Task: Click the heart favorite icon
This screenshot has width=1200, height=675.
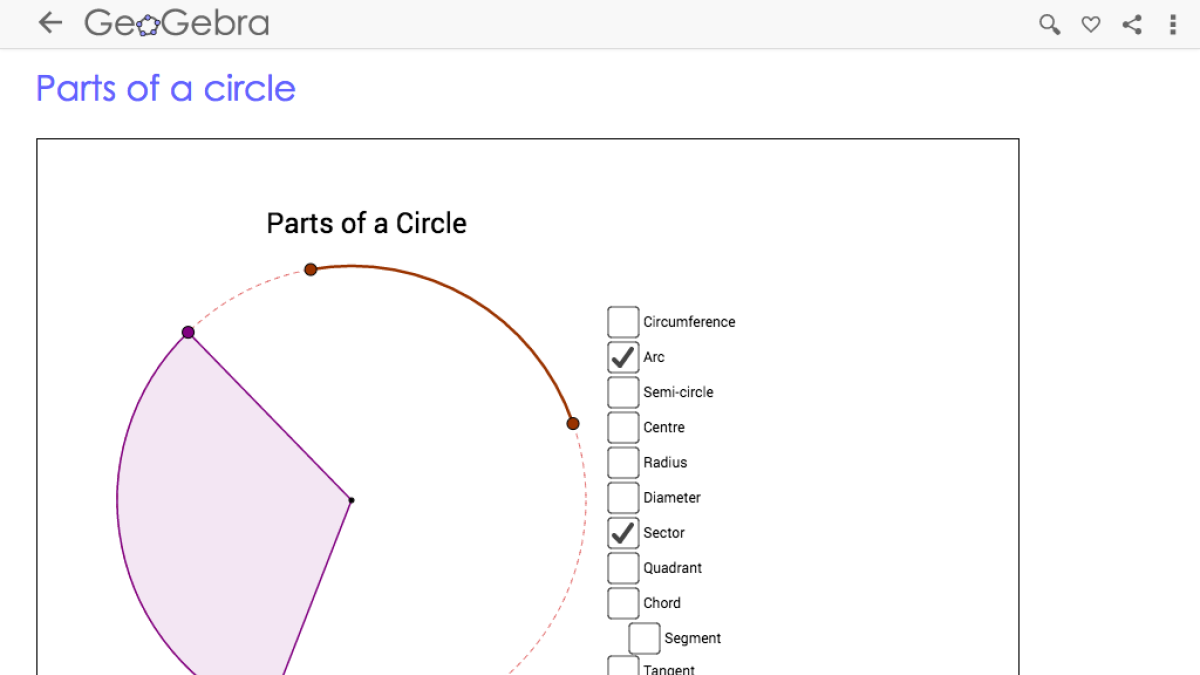Action: click(x=1090, y=24)
